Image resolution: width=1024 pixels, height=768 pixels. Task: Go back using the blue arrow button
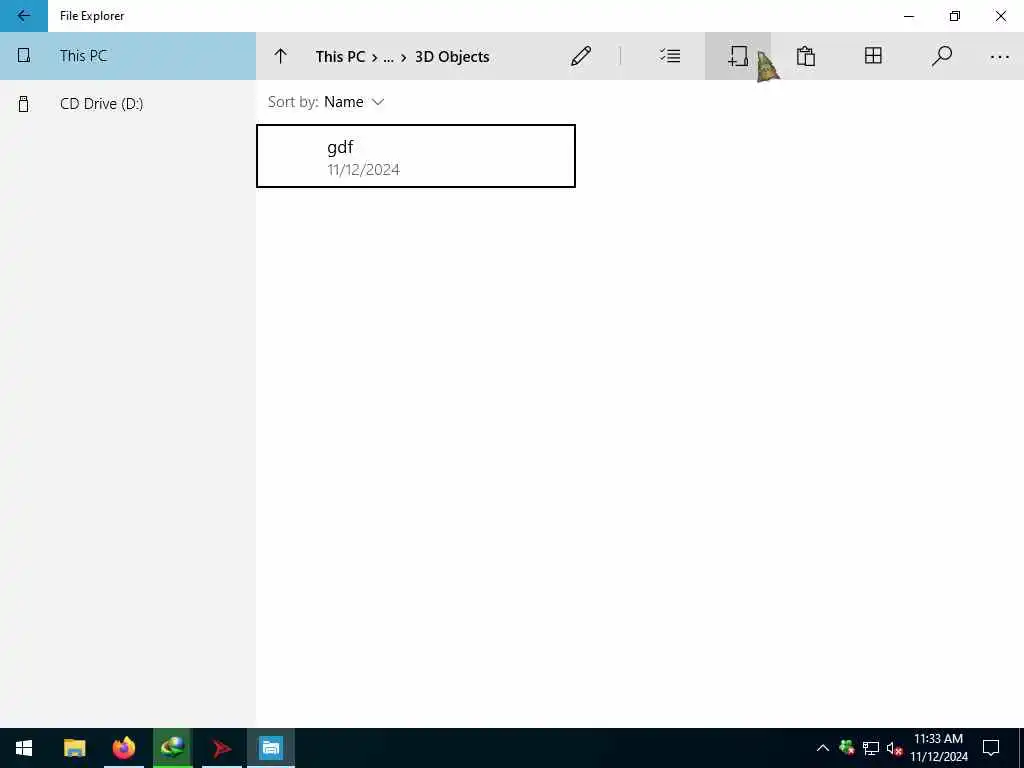tap(24, 16)
